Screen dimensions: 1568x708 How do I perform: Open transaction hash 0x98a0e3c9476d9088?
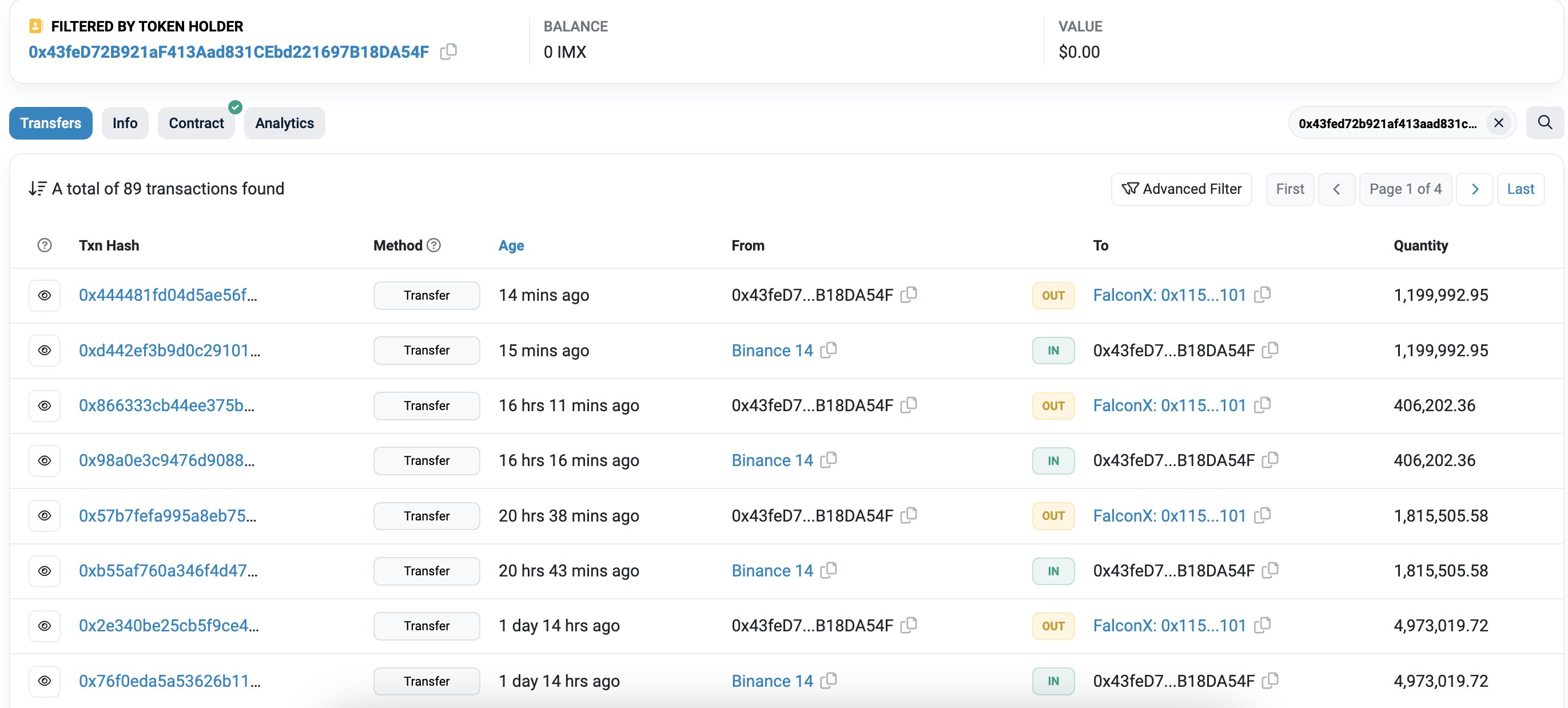[x=167, y=461]
